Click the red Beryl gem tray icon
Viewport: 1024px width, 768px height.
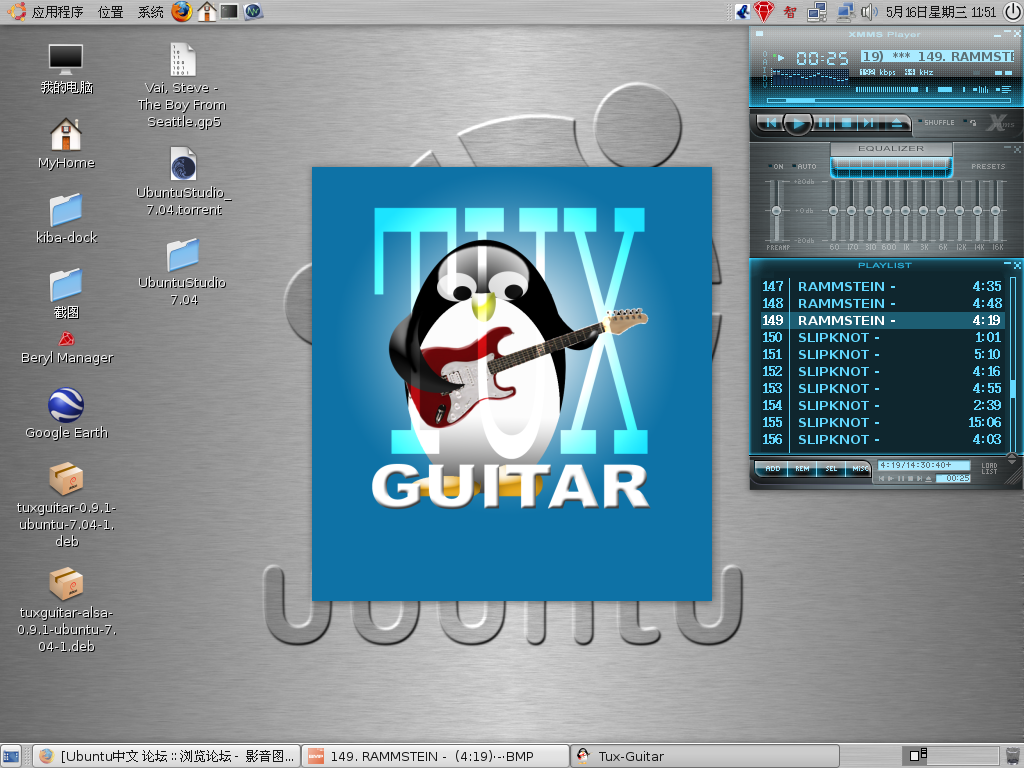tap(764, 11)
